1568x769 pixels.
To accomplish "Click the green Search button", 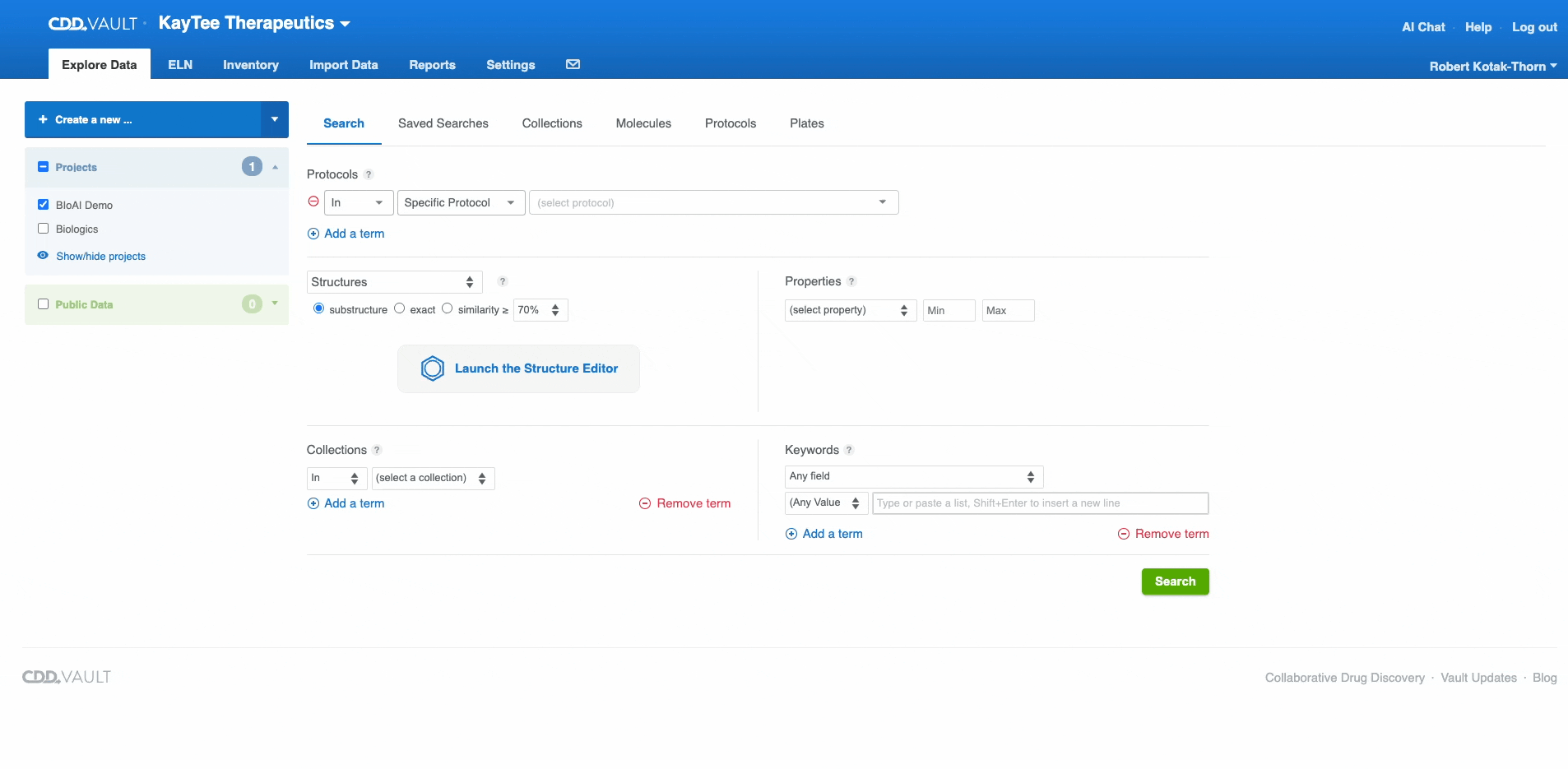I will coord(1175,581).
